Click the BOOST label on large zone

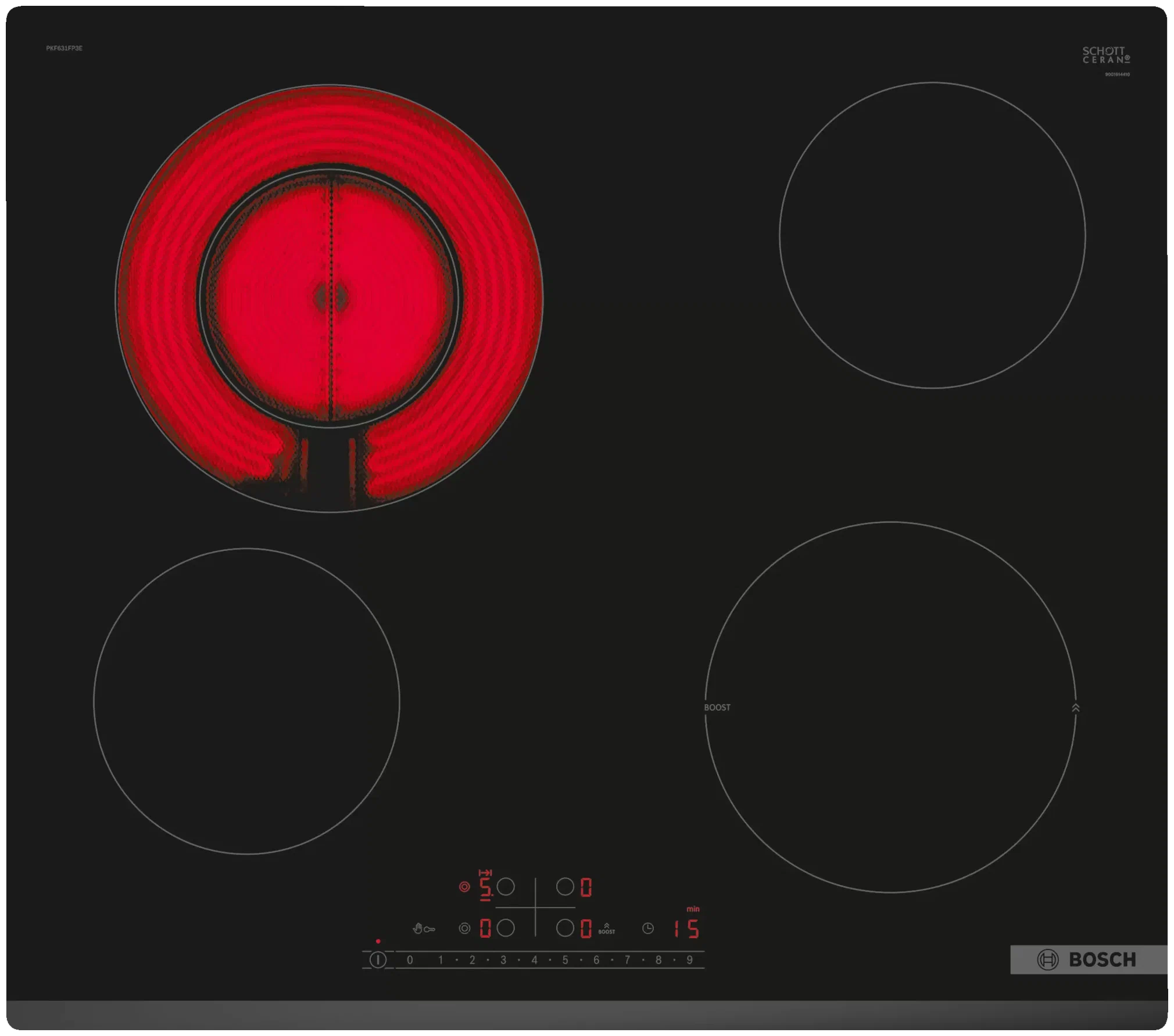(x=717, y=707)
